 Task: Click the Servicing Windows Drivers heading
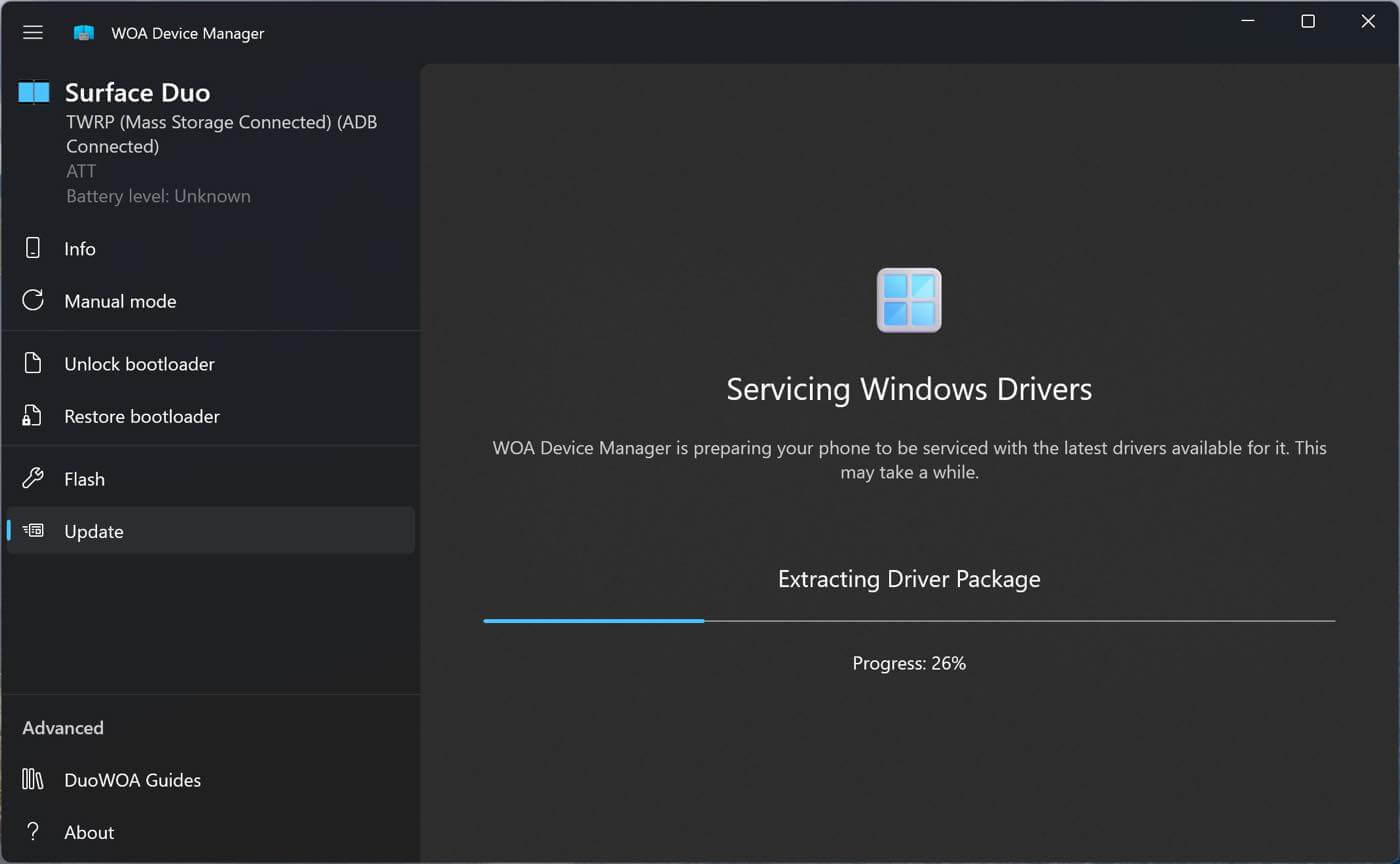click(x=909, y=389)
